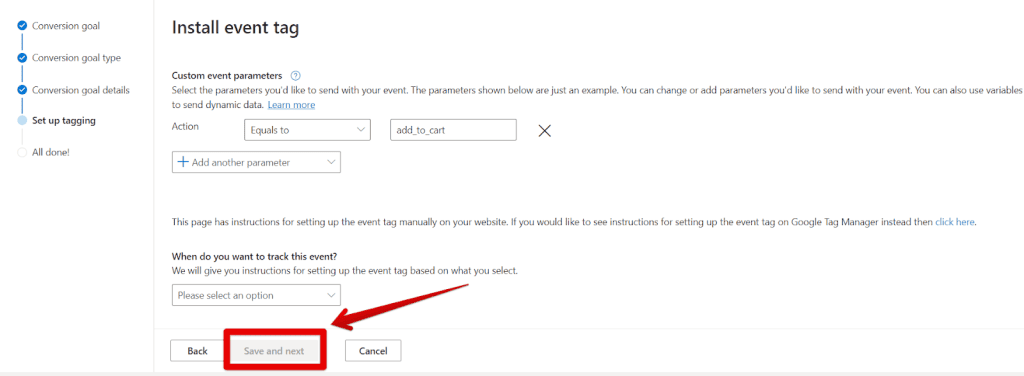
Task: Remove the Action parameter with the X icon
Action: (x=545, y=131)
